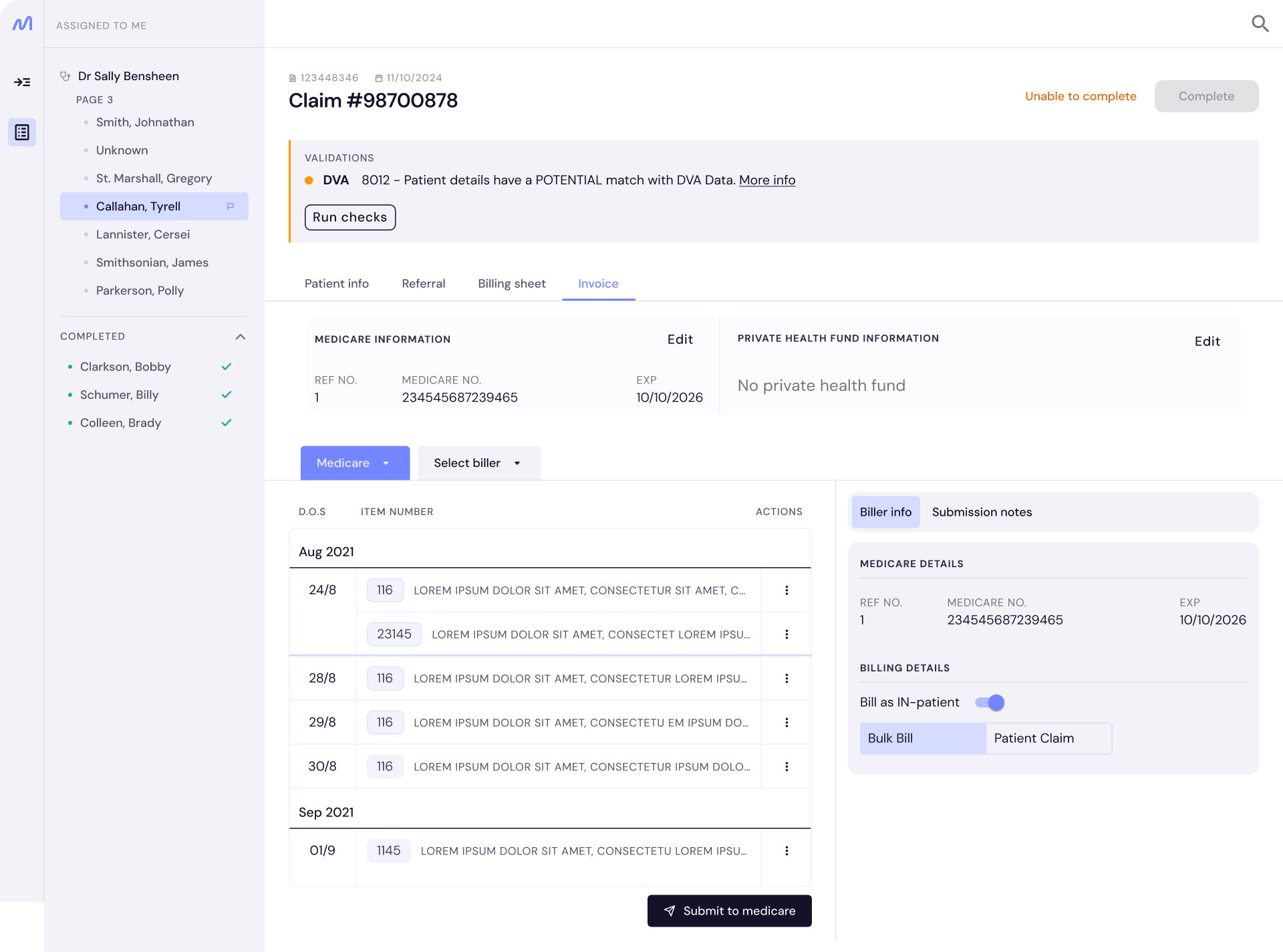Open actions menu for 01/9 row
Image resolution: width=1283 pixels, height=952 pixels.
click(787, 850)
